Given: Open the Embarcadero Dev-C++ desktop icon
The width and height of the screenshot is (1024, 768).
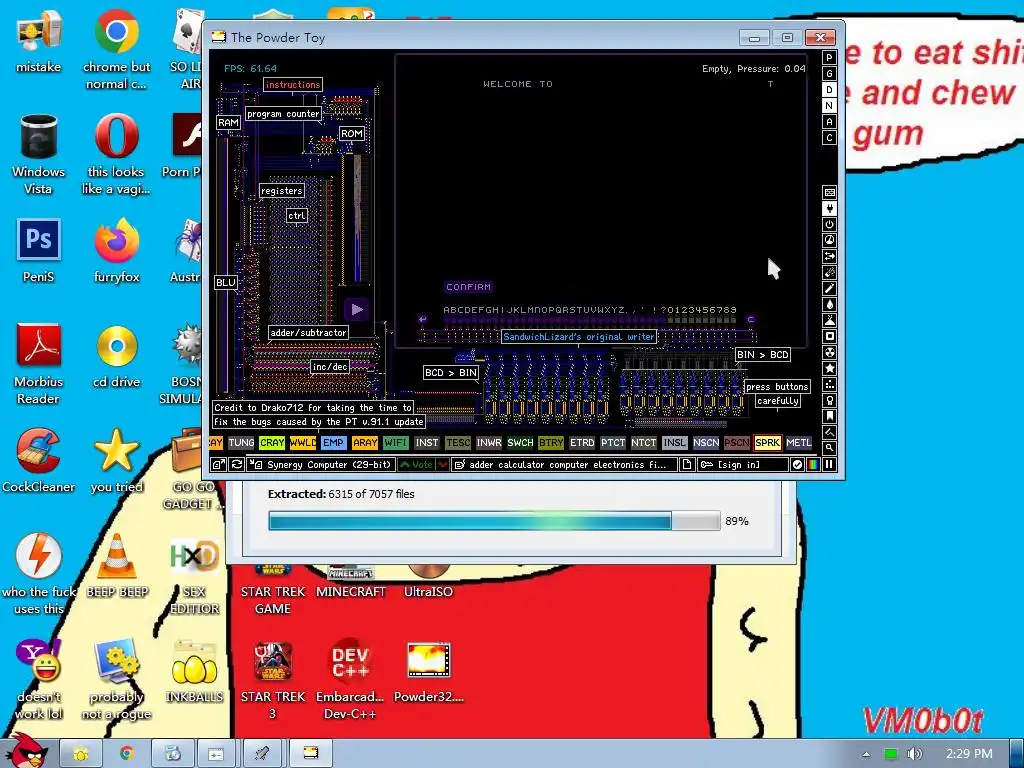Looking at the screenshot, I should coord(350,679).
